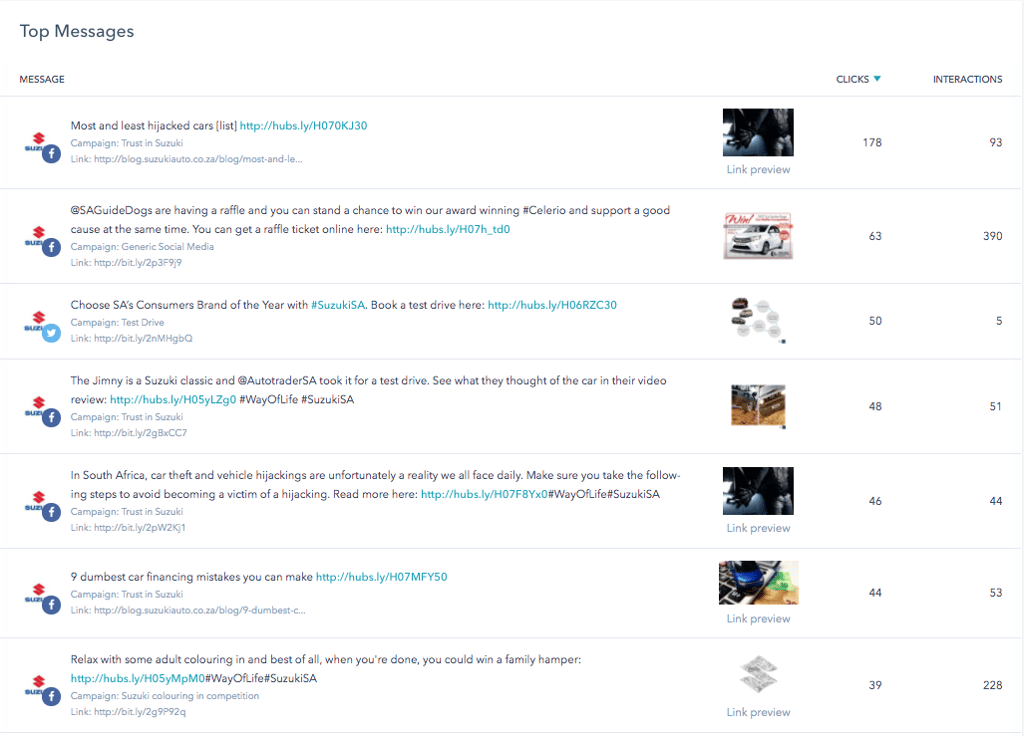1024x736 pixels.
Task: Click the 390 interactions value
Action: [x=993, y=236]
